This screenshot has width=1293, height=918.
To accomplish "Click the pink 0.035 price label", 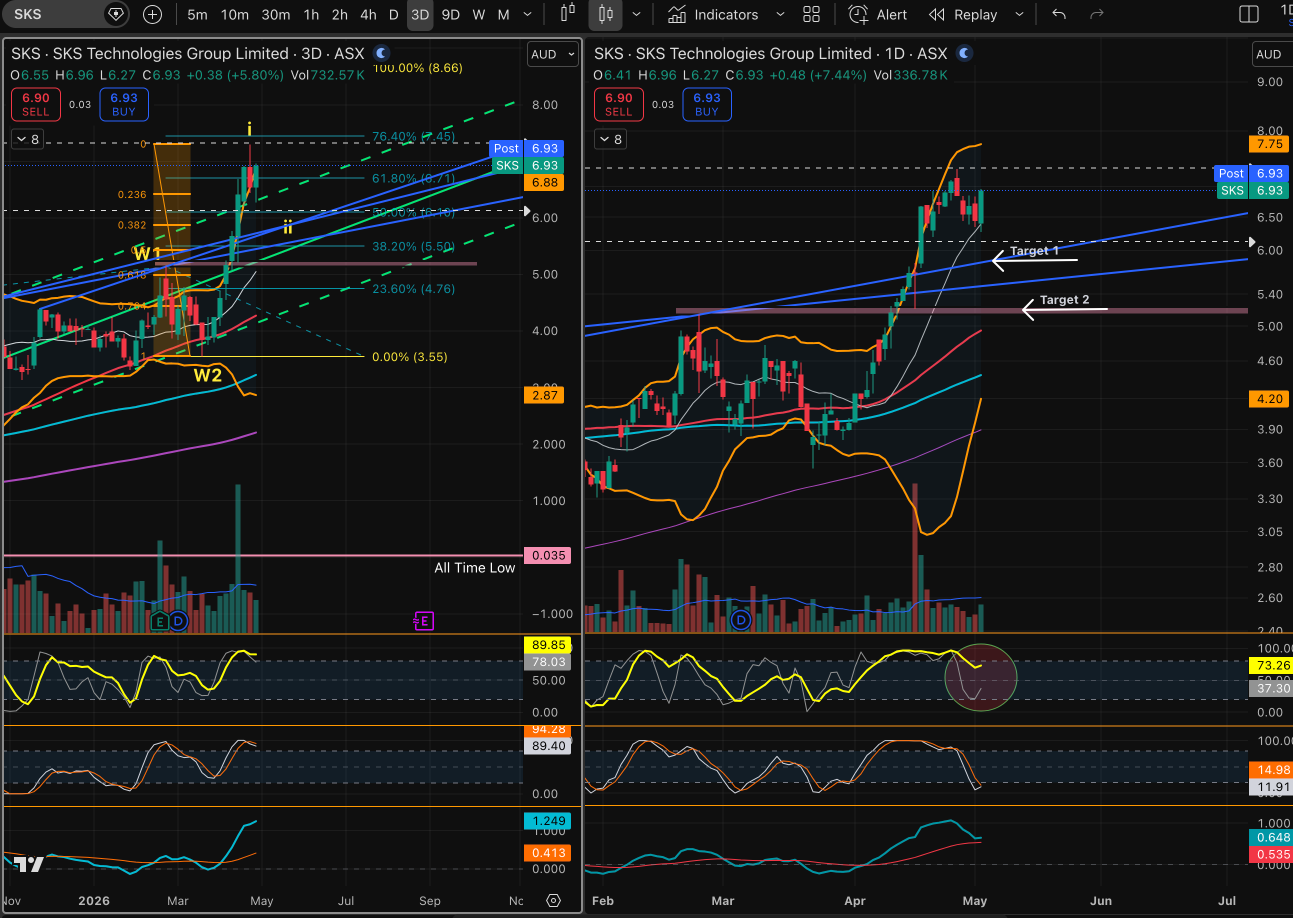I will pyautogui.click(x=548, y=556).
